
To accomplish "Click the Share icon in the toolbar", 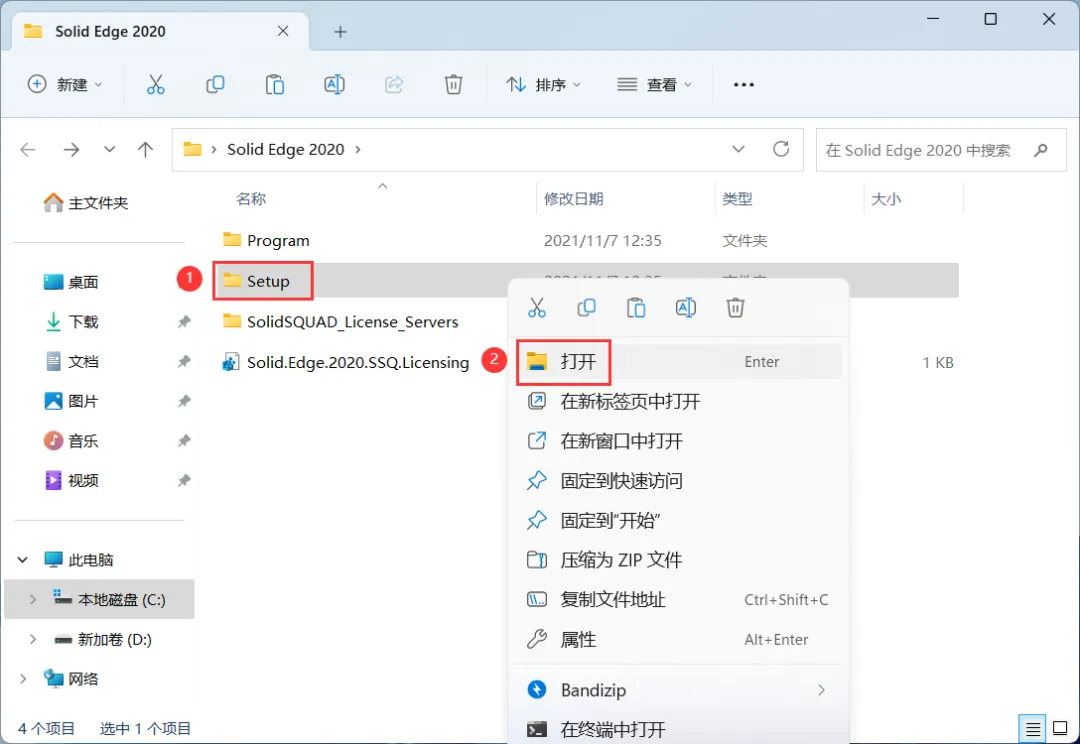I will coord(394,85).
